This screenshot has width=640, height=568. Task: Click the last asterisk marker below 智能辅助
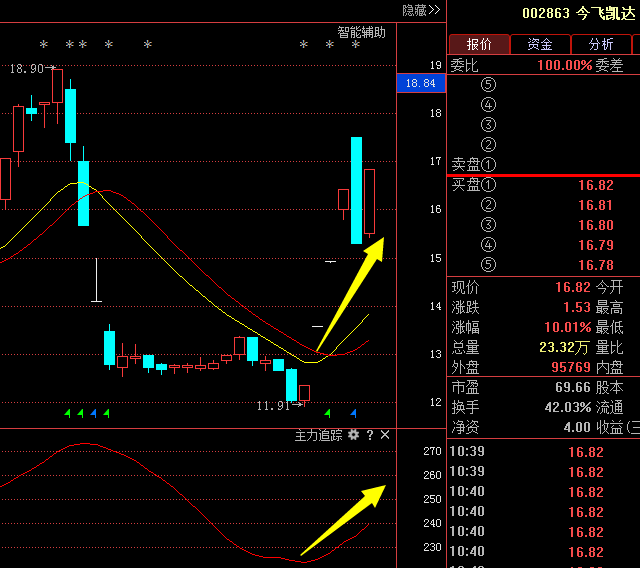[356, 44]
